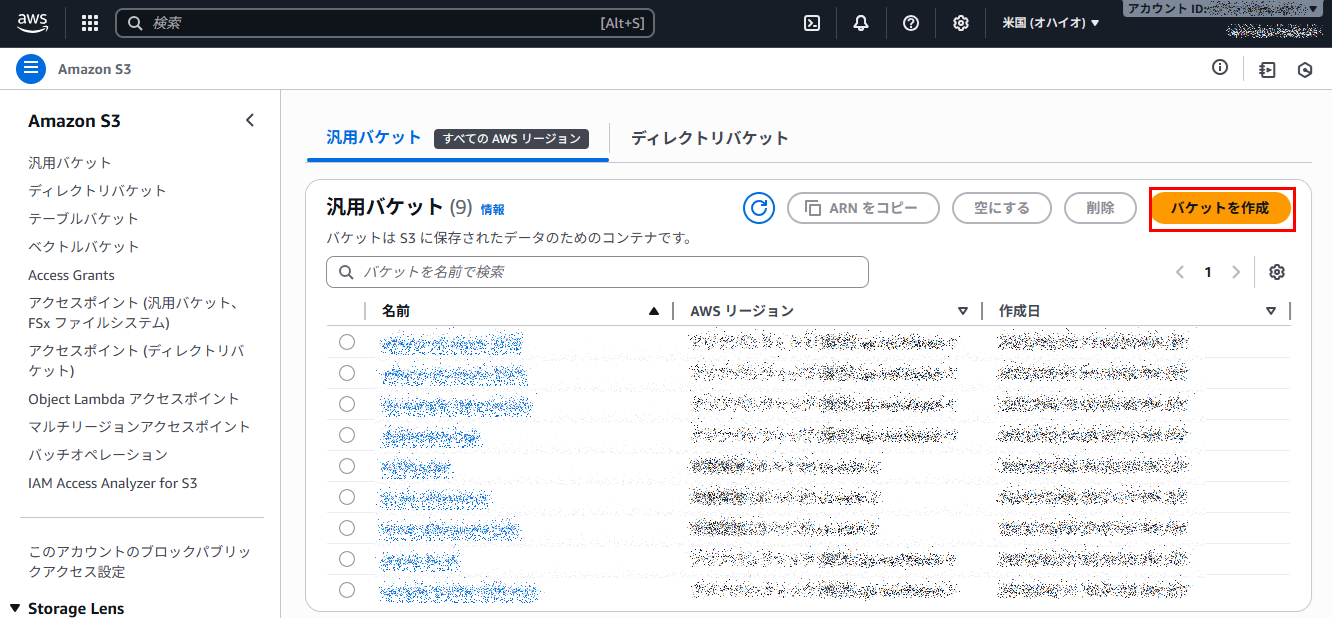This screenshot has height=618, width=1332.
Task: Refresh the bucket list
Action: pos(759,208)
